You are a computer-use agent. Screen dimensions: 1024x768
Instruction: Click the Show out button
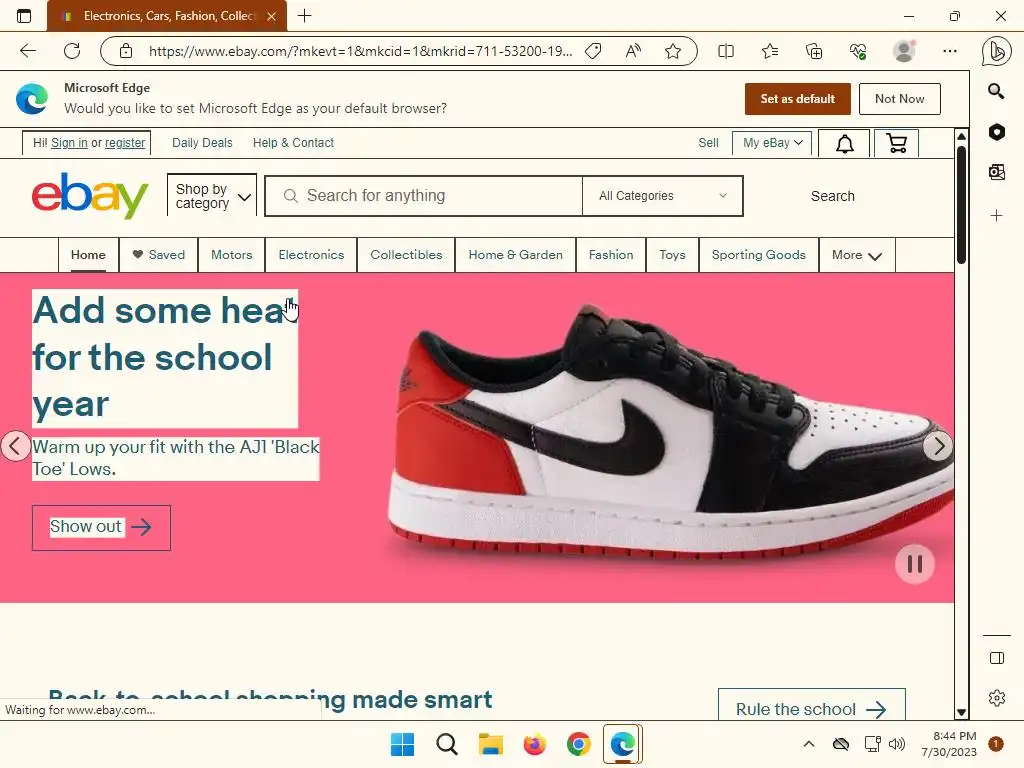[101, 528]
